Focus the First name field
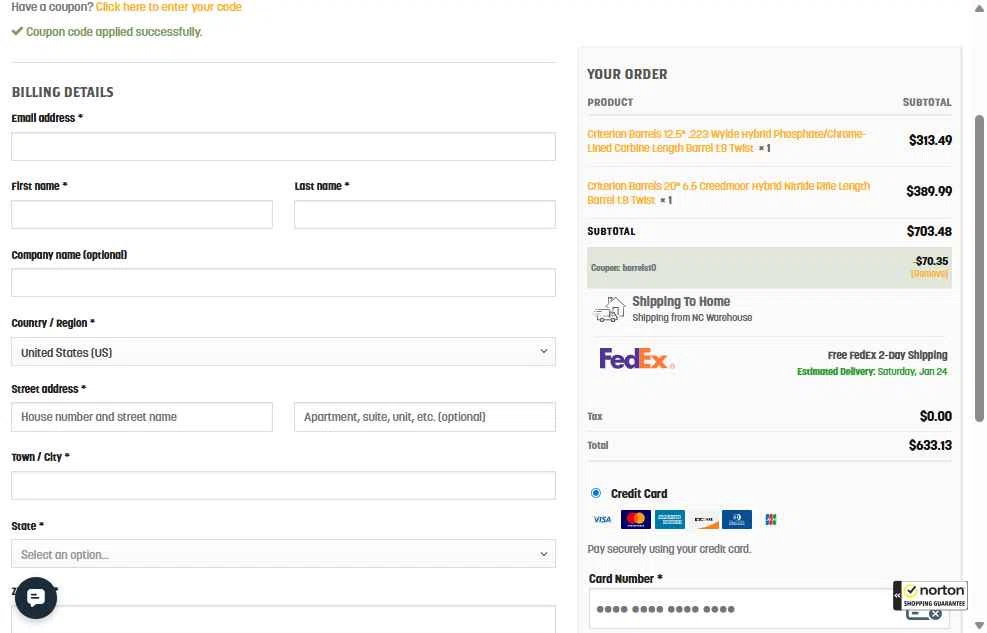987x633 pixels. pyautogui.click(x=142, y=215)
